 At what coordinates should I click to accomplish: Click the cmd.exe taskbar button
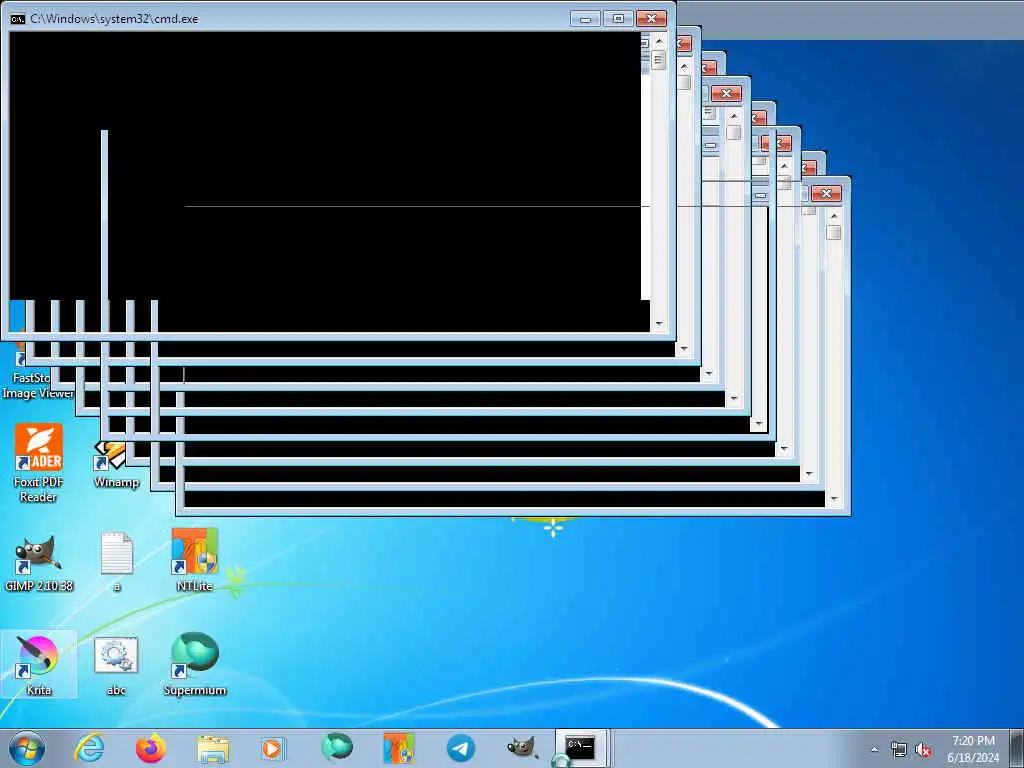(x=581, y=748)
